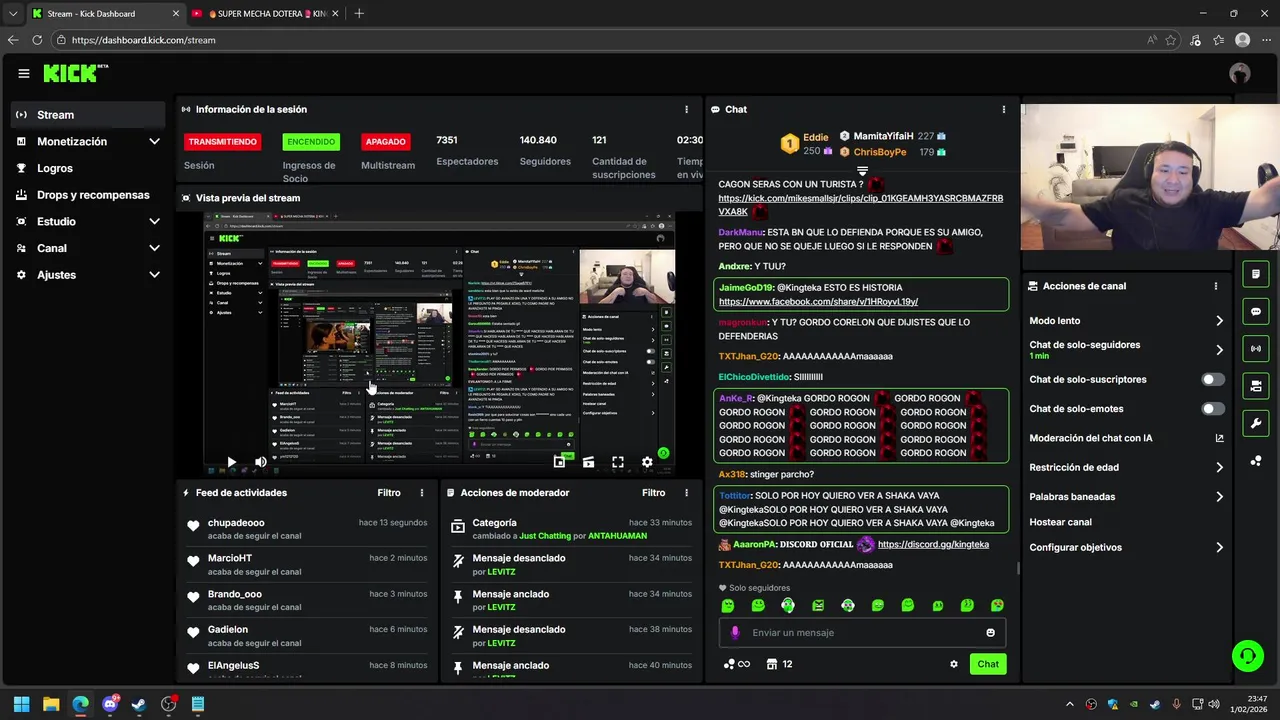The height and width of the screenshot is (720, 1280).
Task: Open the broadcast signal icon in the right rail
Action: pyautogui.click(x=1256, y=348)
